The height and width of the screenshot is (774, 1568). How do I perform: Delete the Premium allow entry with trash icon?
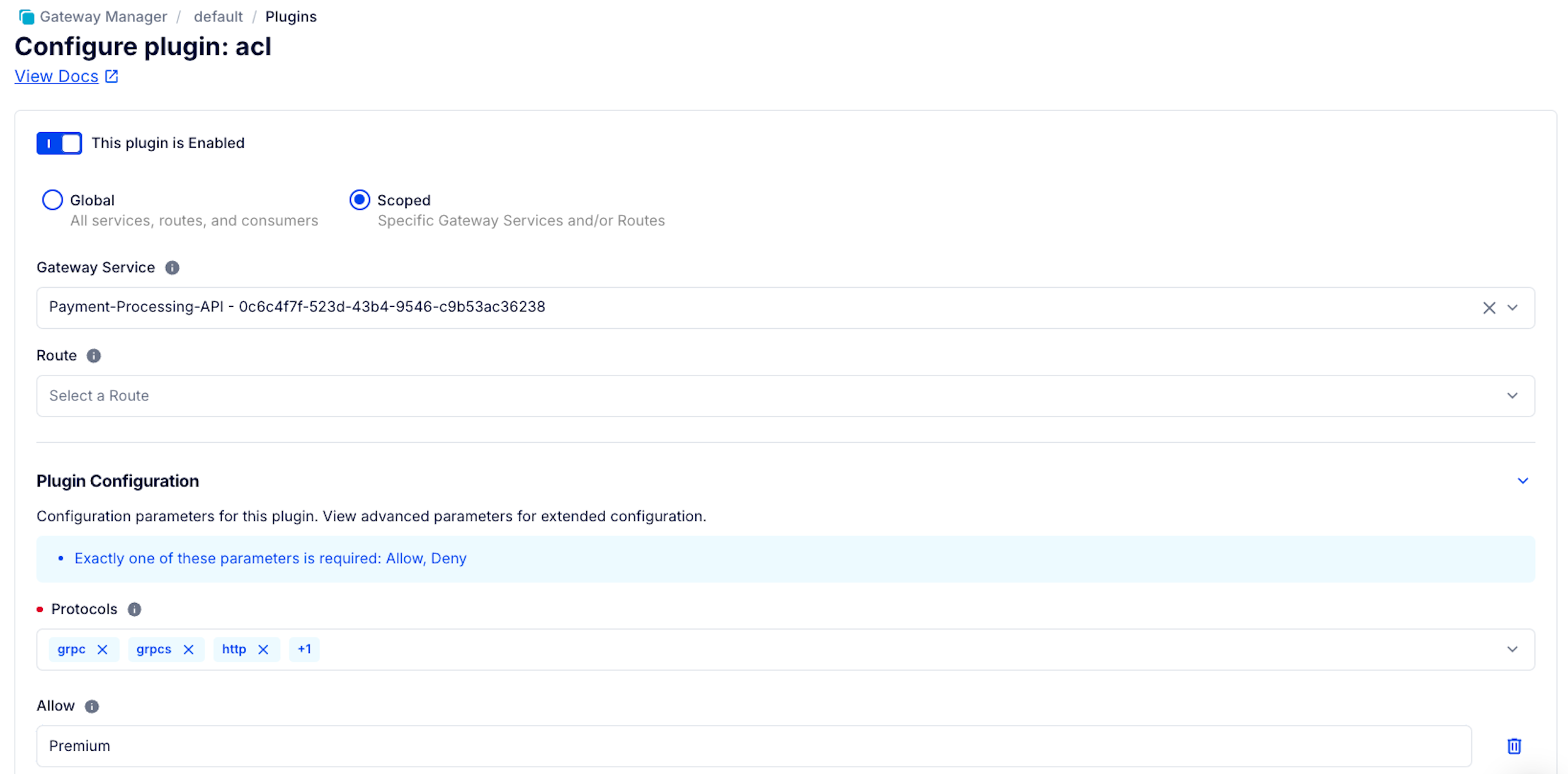point(1513,746)
